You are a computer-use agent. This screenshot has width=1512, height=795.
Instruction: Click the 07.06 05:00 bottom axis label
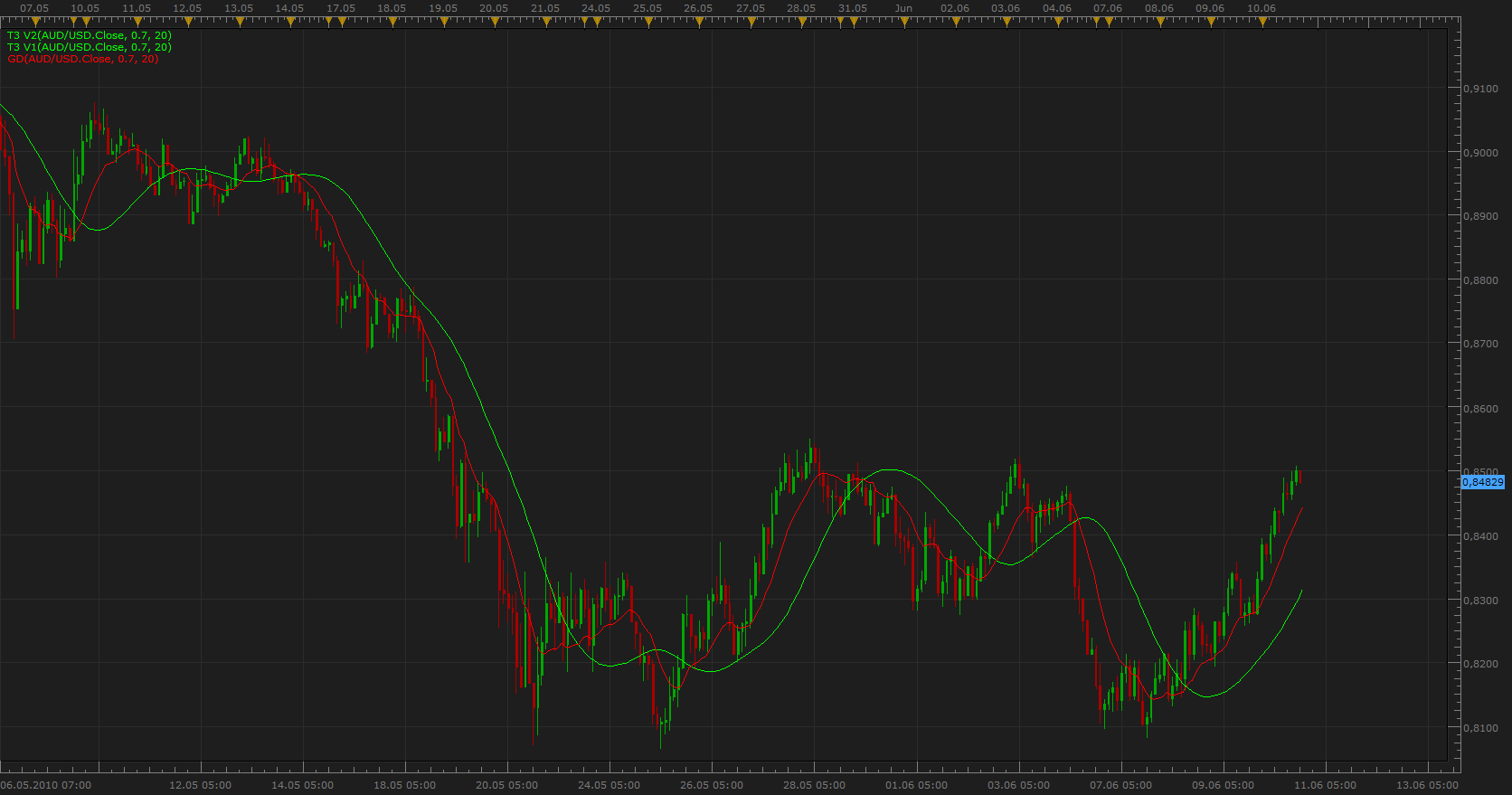click(x=1121, y=785)
